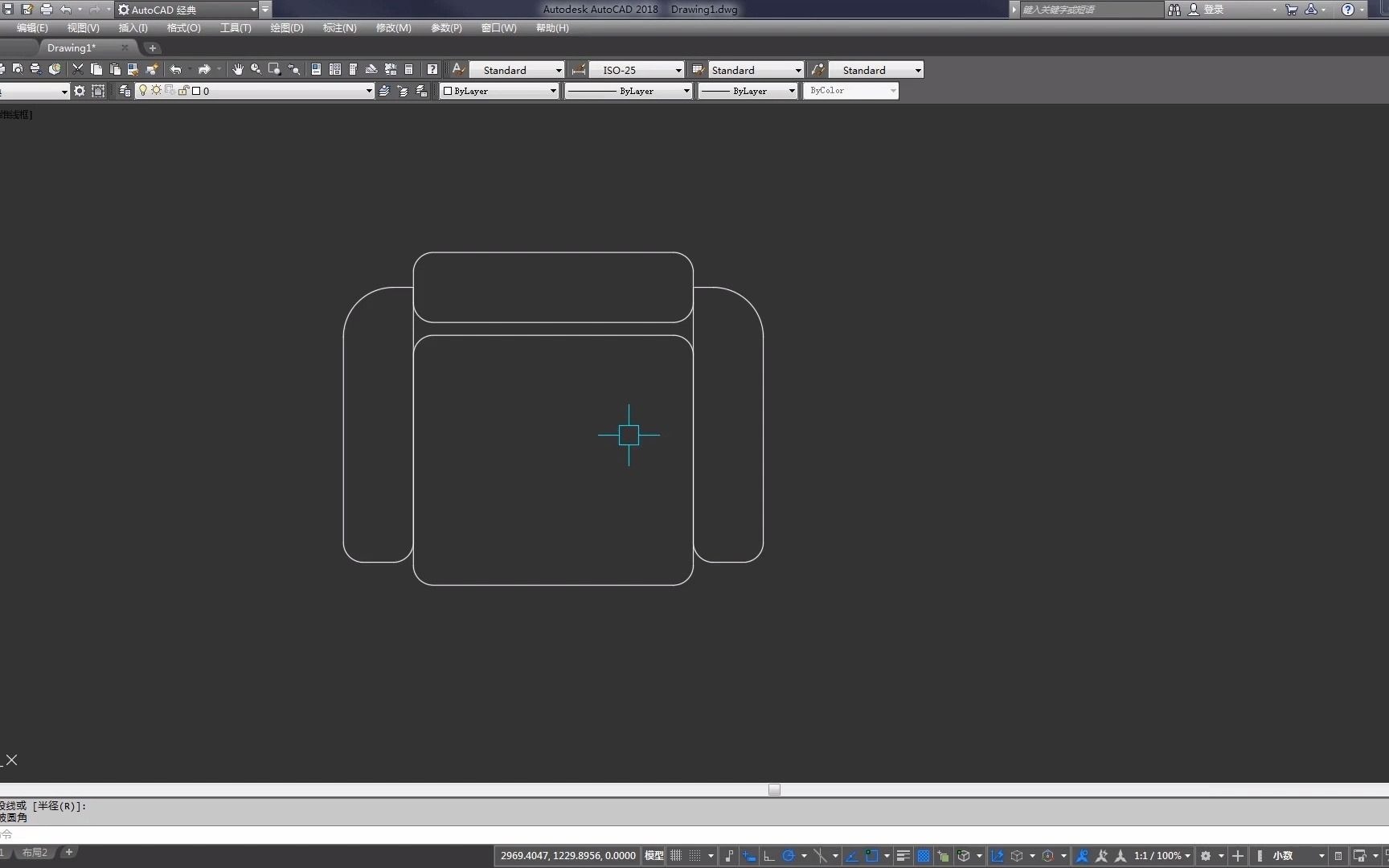Open the Text Style manager icon
This screenshot has height=868, width=1389.
click(x=458, y=69)
